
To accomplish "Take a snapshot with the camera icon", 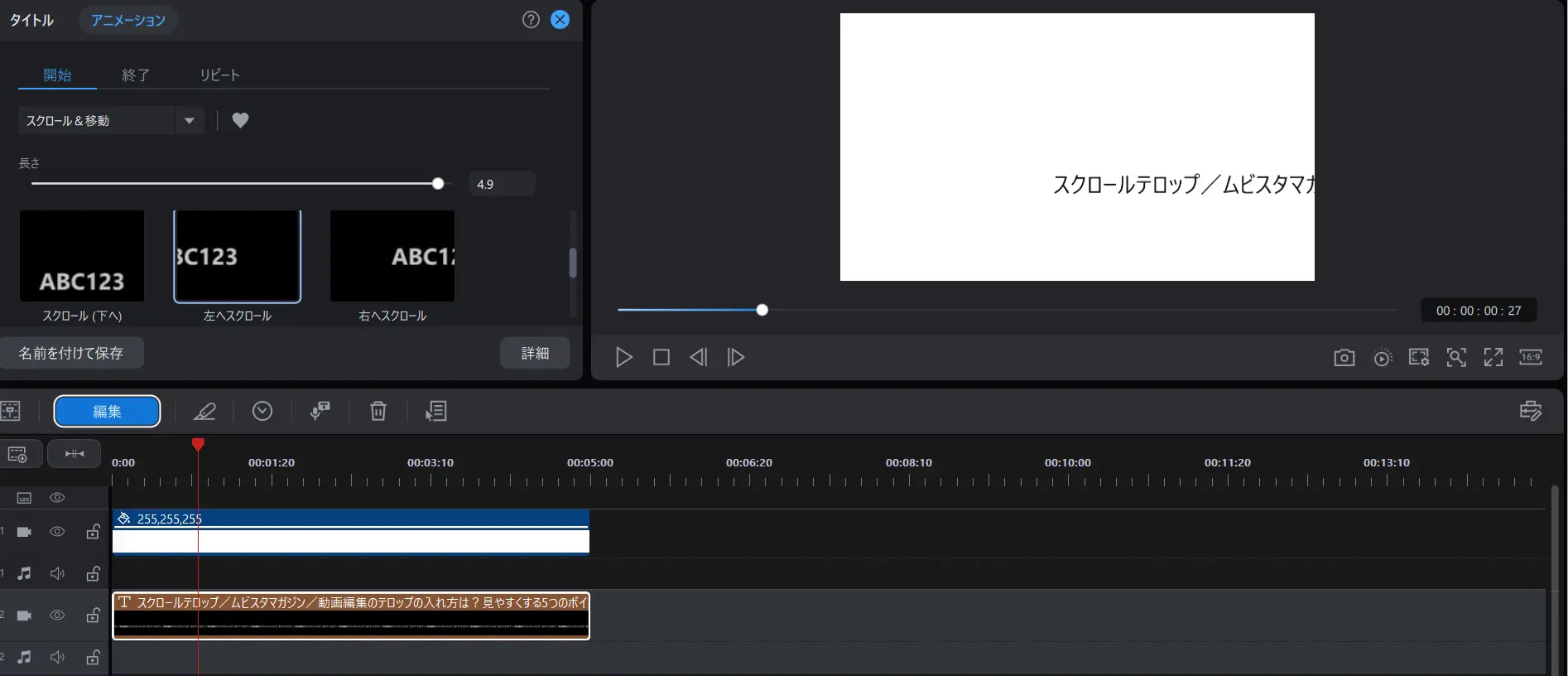I will click(x=1344, y=357).
